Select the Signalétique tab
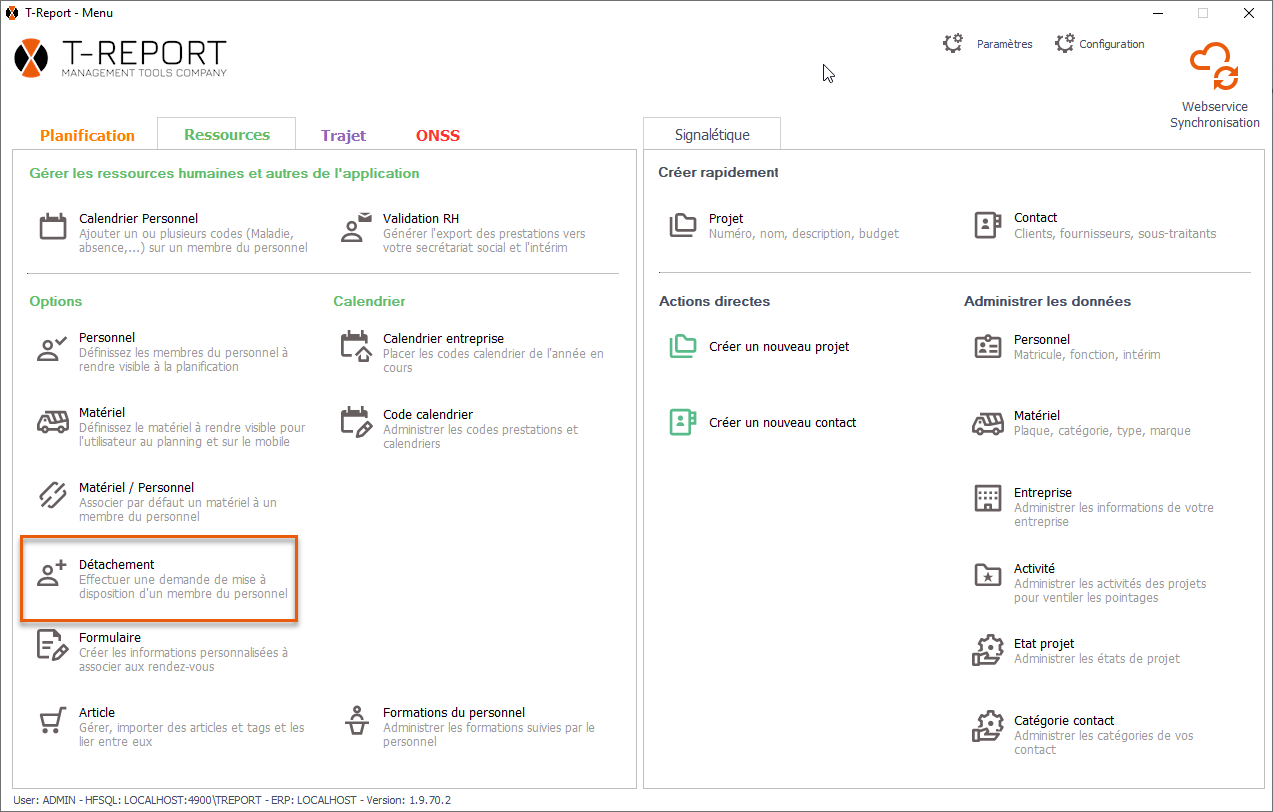This screenshot has height=812, width=1273. coord(711,135)
